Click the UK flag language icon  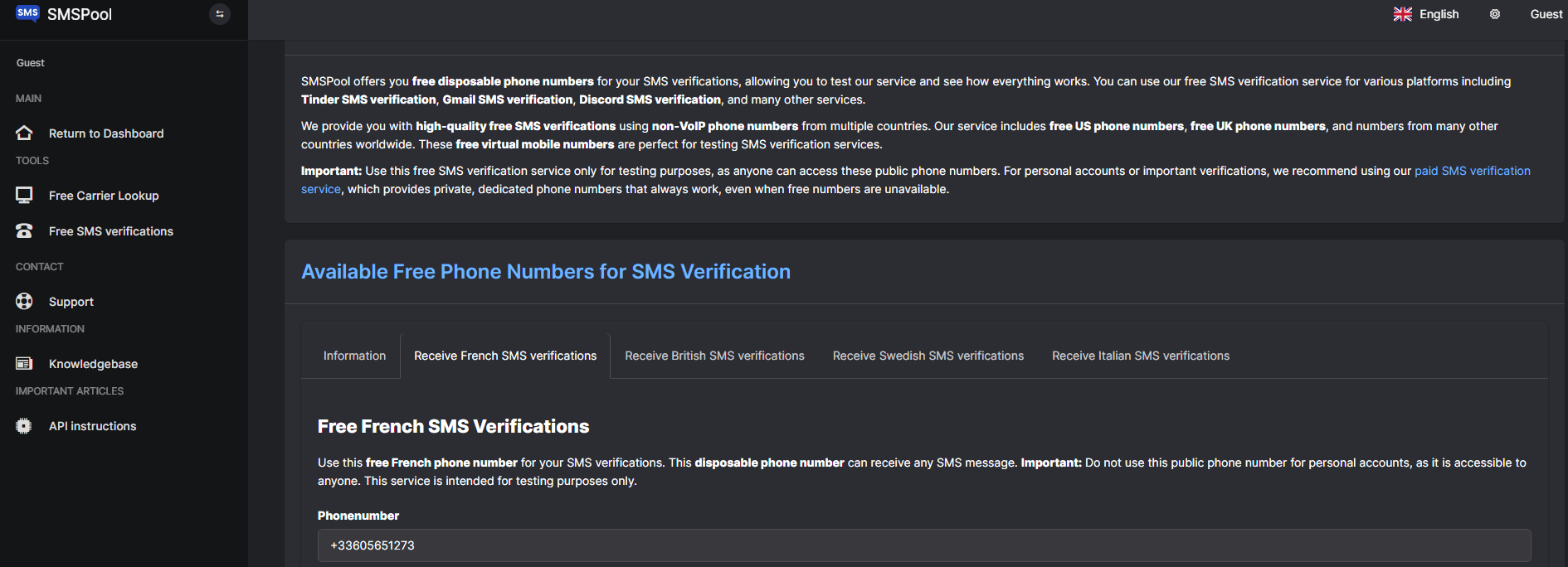coord(1402,14)
